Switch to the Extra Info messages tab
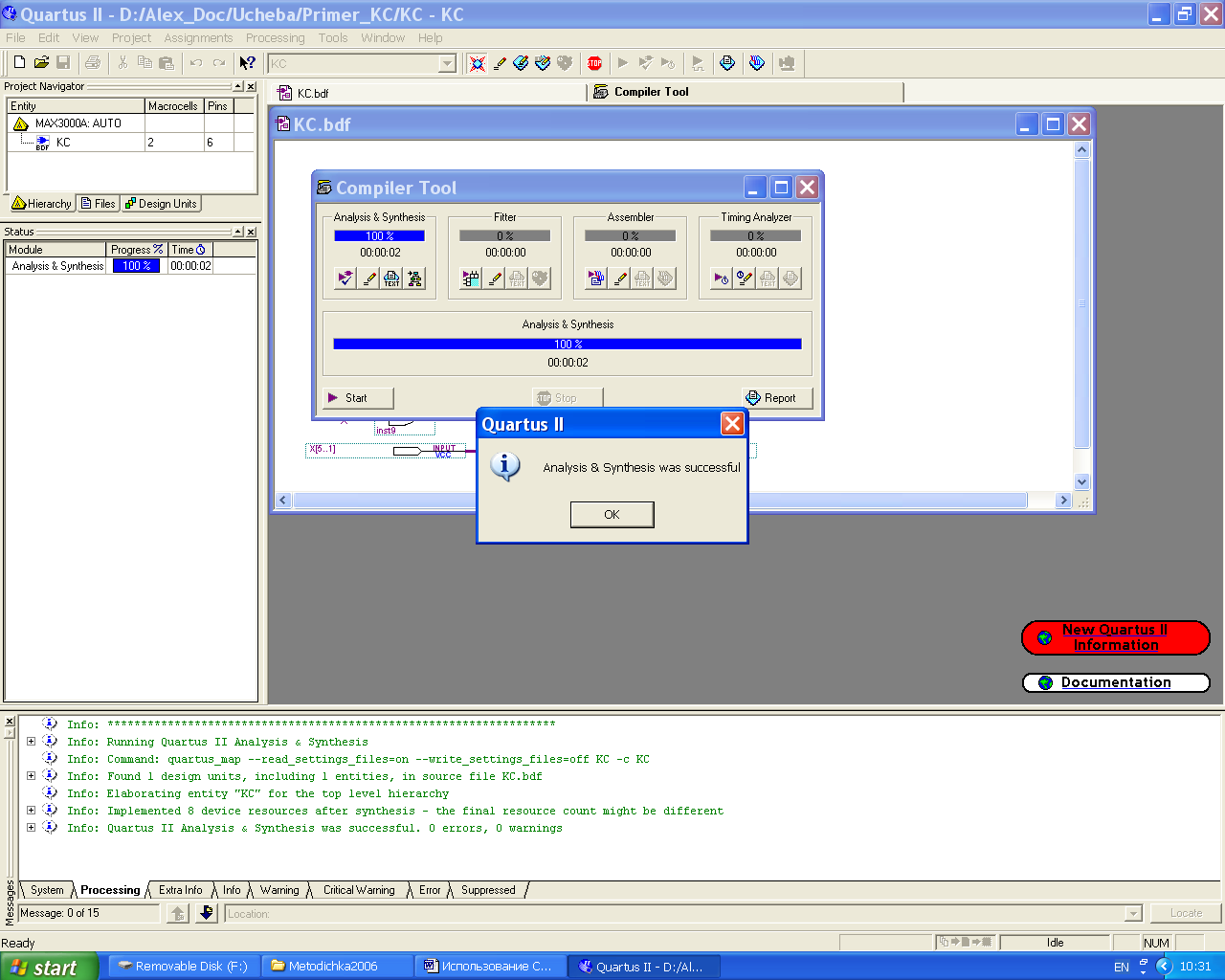Image resolution: width=1225 pixels, height=980 pixels. tap(180, 890)
